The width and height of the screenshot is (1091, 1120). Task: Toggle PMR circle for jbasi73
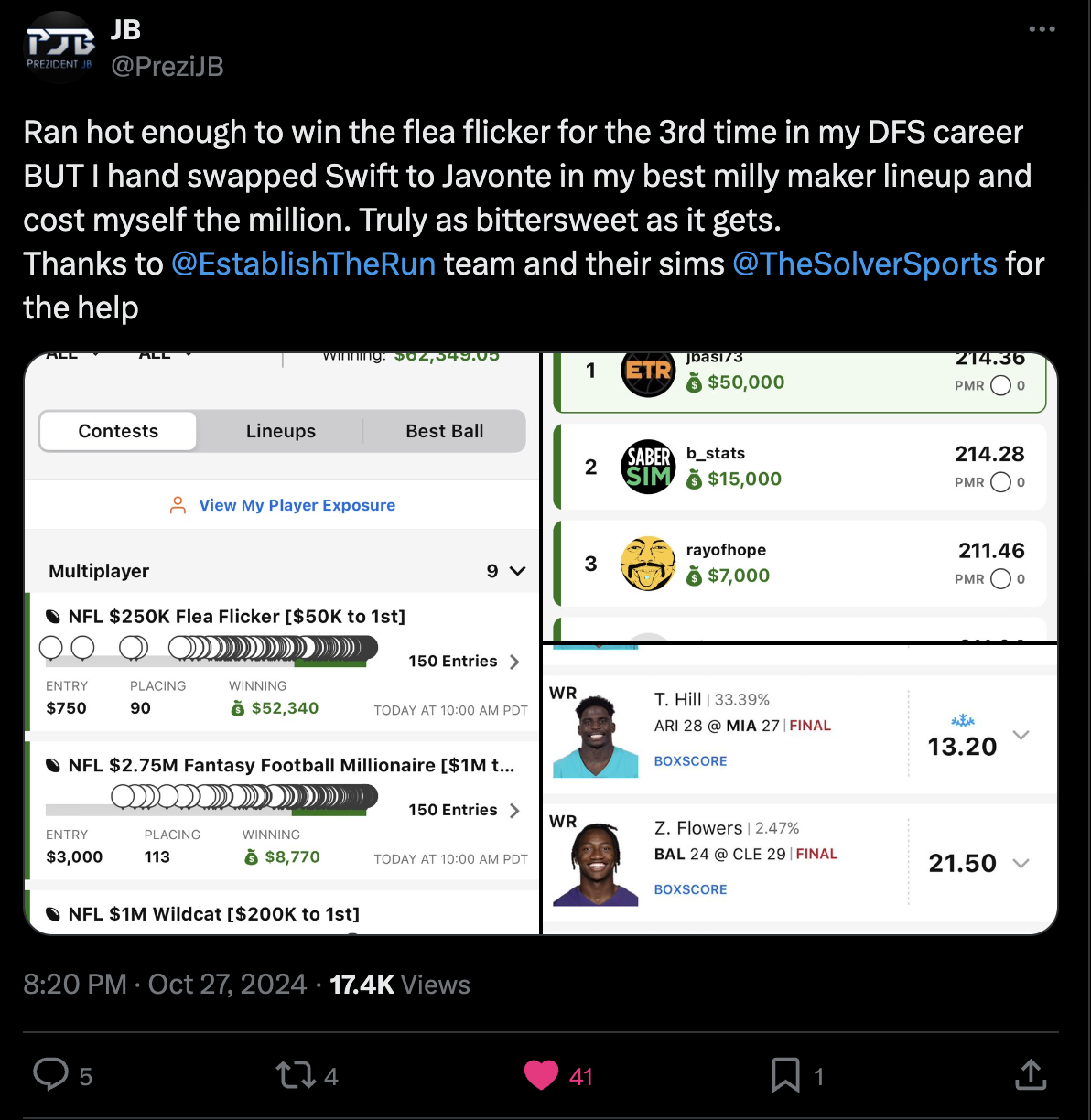click(1001, 385)
